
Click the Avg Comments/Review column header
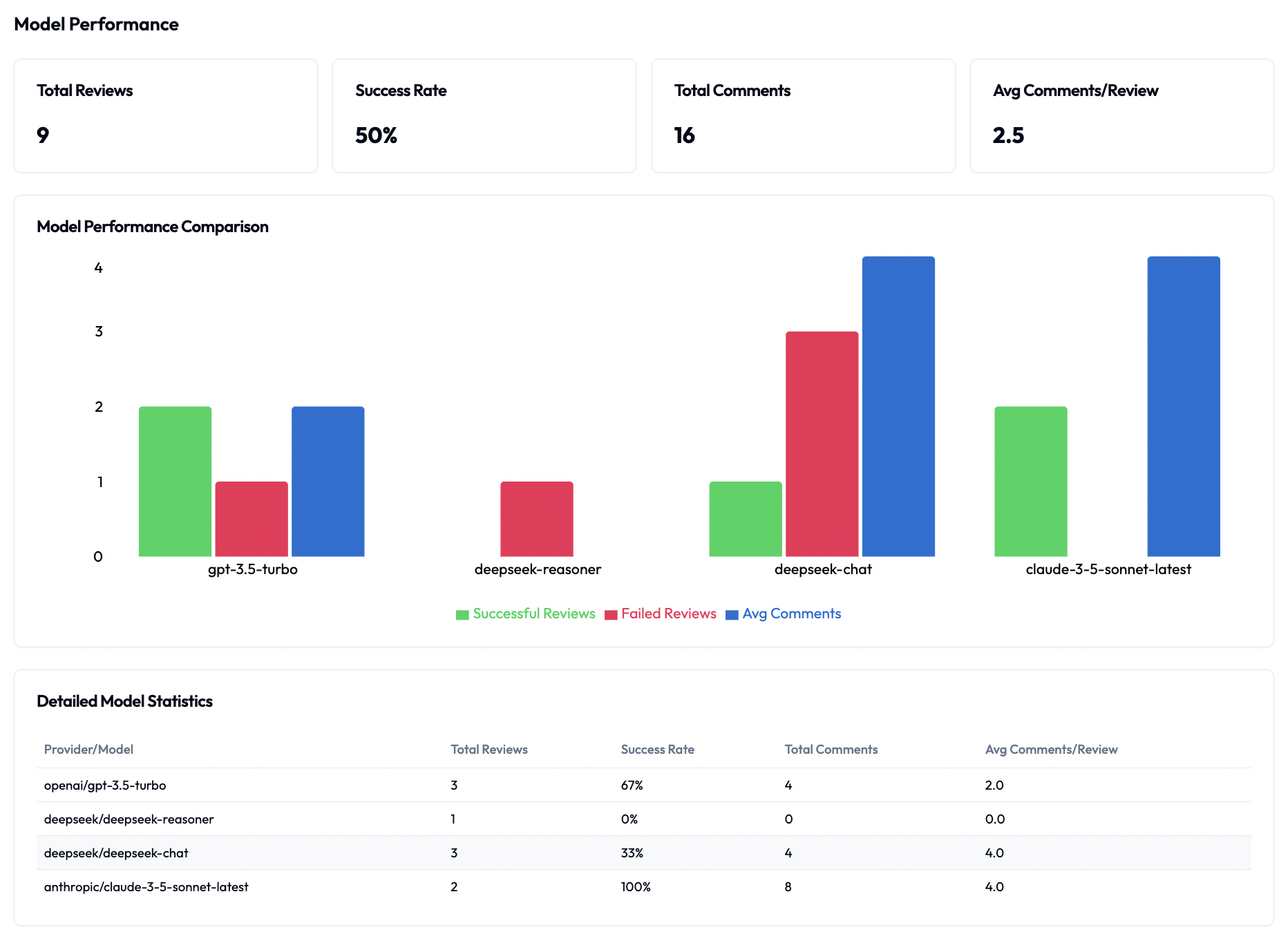[x=1051, y=750]
